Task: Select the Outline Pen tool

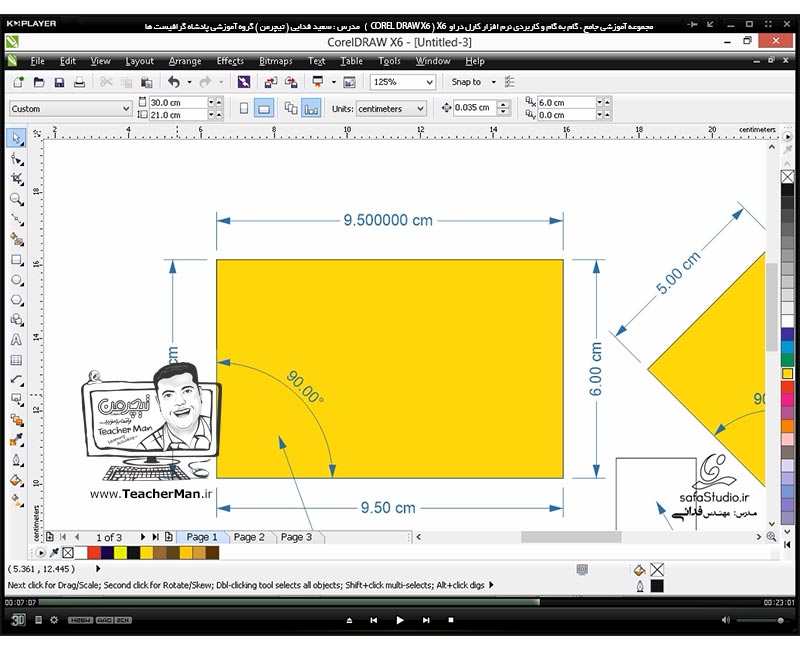Action: point(16,460)
